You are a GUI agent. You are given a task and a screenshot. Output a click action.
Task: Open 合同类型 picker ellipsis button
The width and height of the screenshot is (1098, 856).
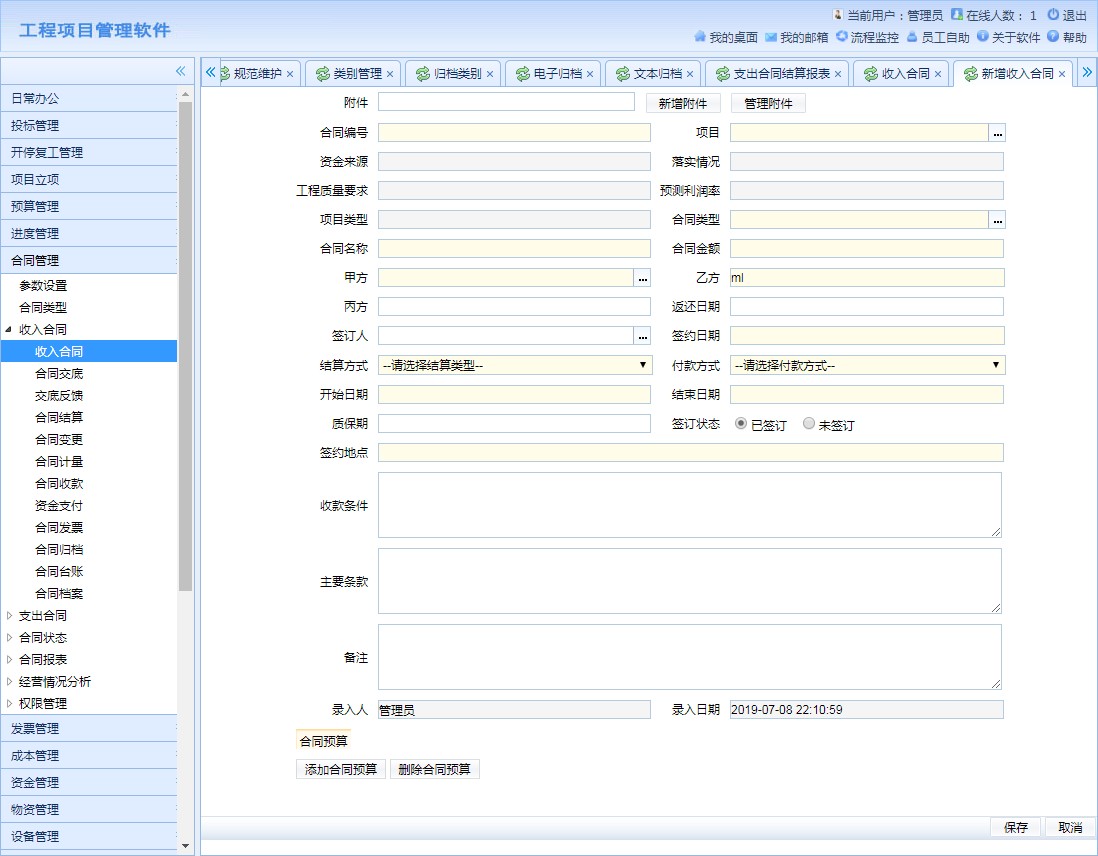coord(997,220)
